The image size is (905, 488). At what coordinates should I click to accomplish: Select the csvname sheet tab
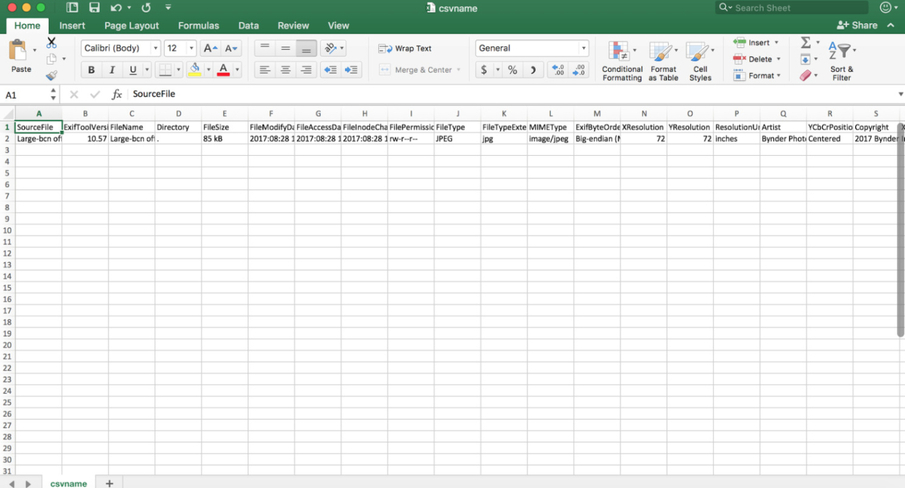pos(68,483)
